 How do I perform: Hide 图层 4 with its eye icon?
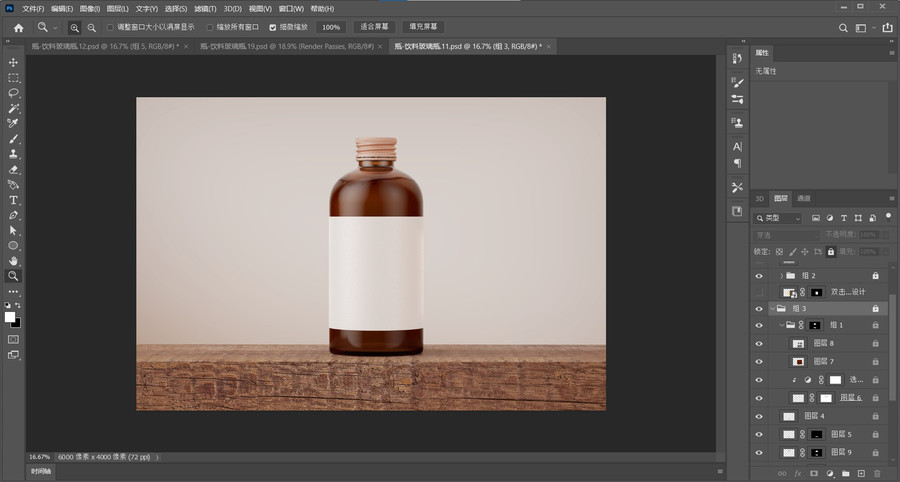(x=759, y=416)
